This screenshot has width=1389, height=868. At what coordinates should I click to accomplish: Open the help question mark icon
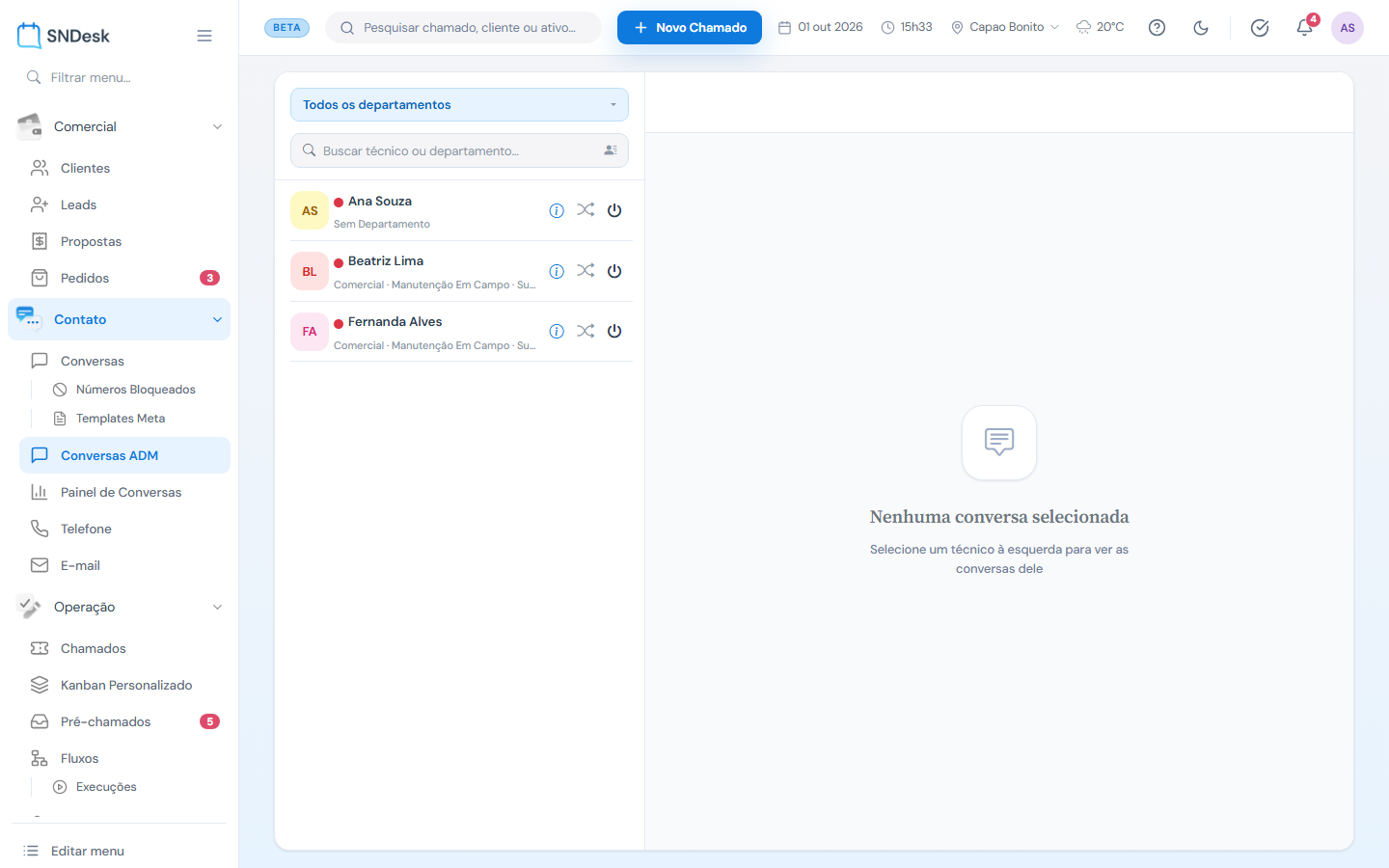pos(1157,28)
